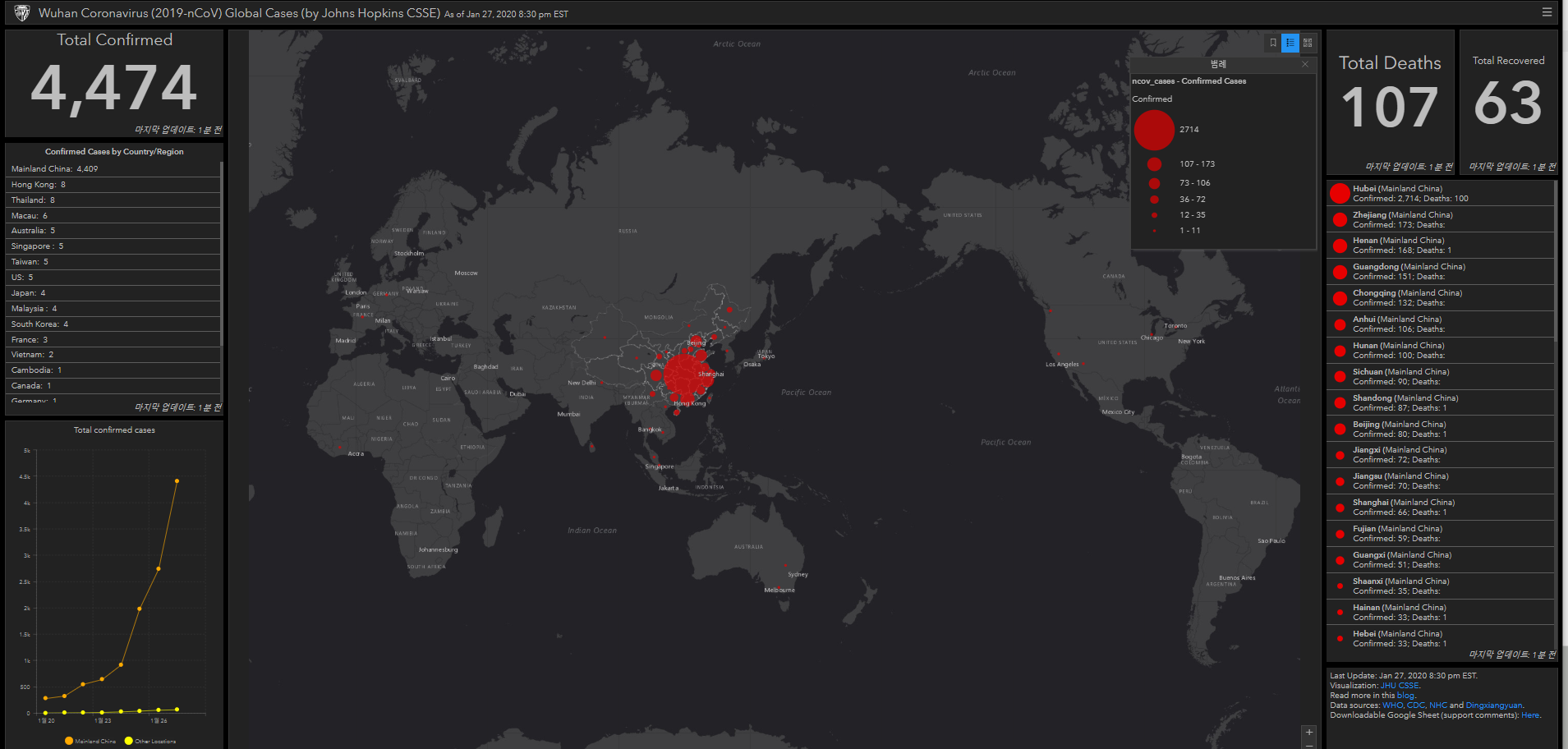The height and width of the screenshot is (749, 1568).
Task: Select the Guangdong province row
Action: pos(1440,272)
